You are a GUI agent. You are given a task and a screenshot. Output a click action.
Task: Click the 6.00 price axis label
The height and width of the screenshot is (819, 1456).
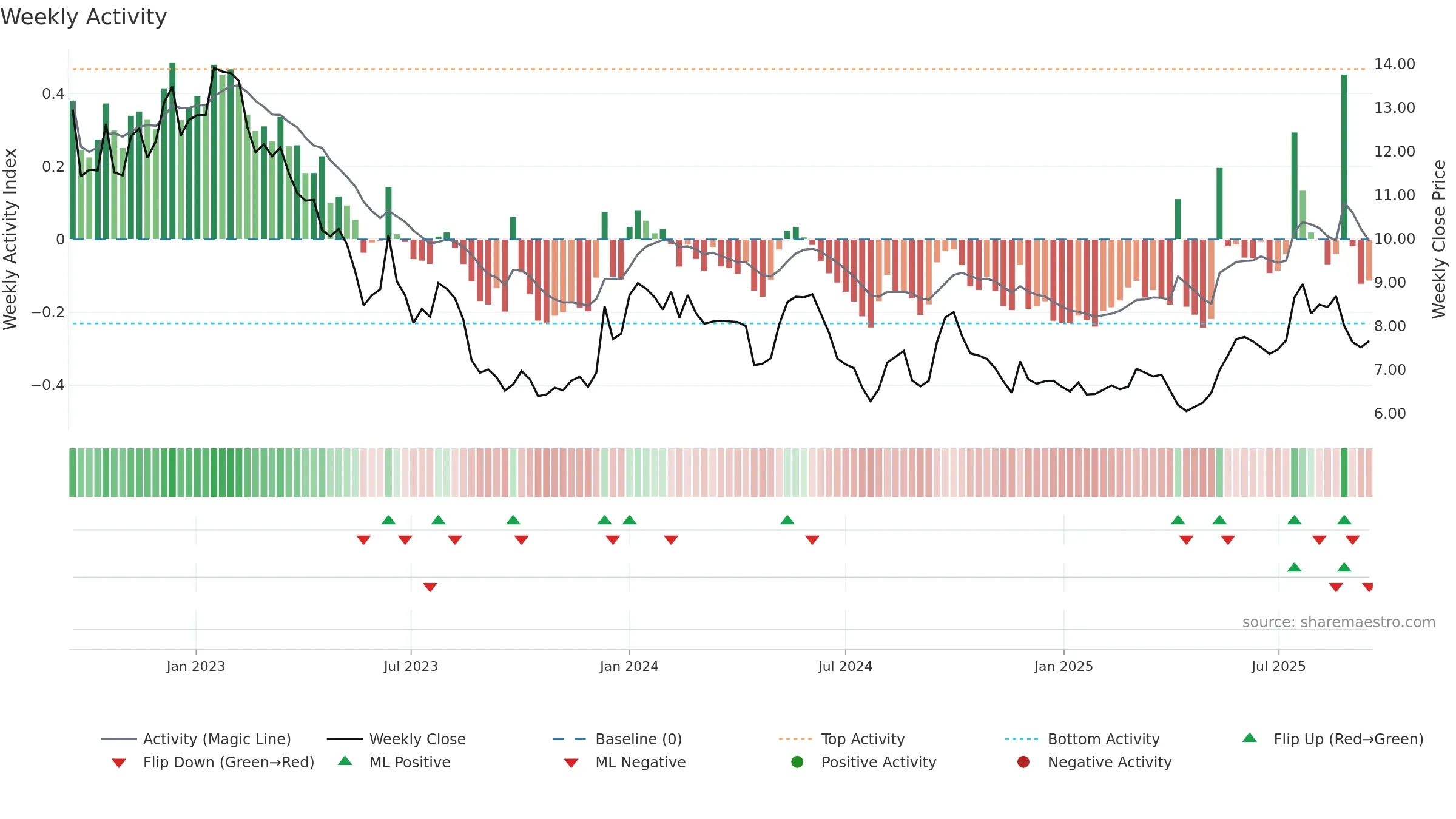1390,413
